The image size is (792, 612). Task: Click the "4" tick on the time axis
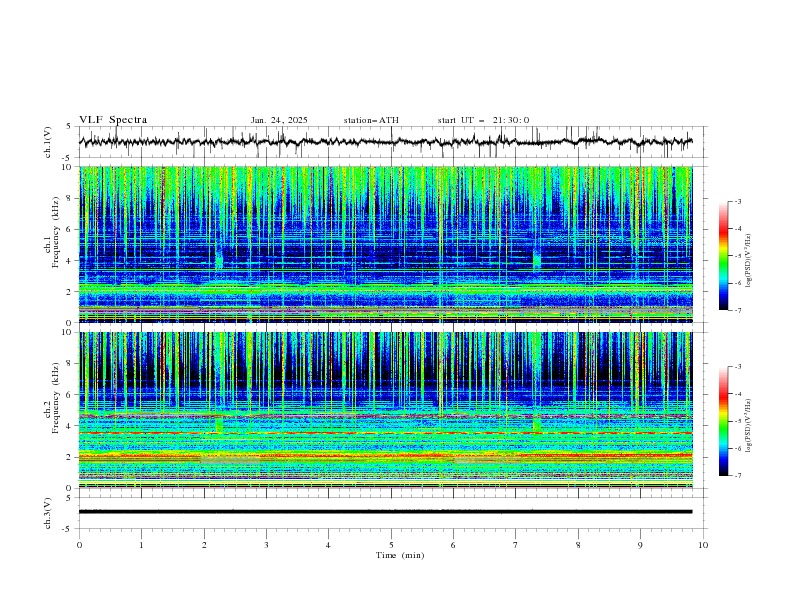pos(329,545)
